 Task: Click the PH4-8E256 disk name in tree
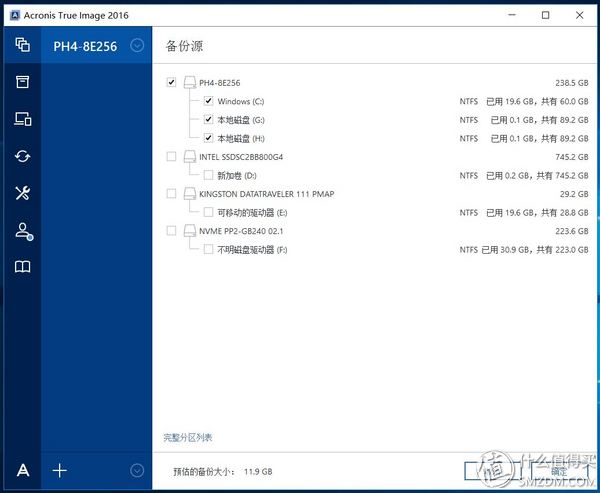point(220,83)
